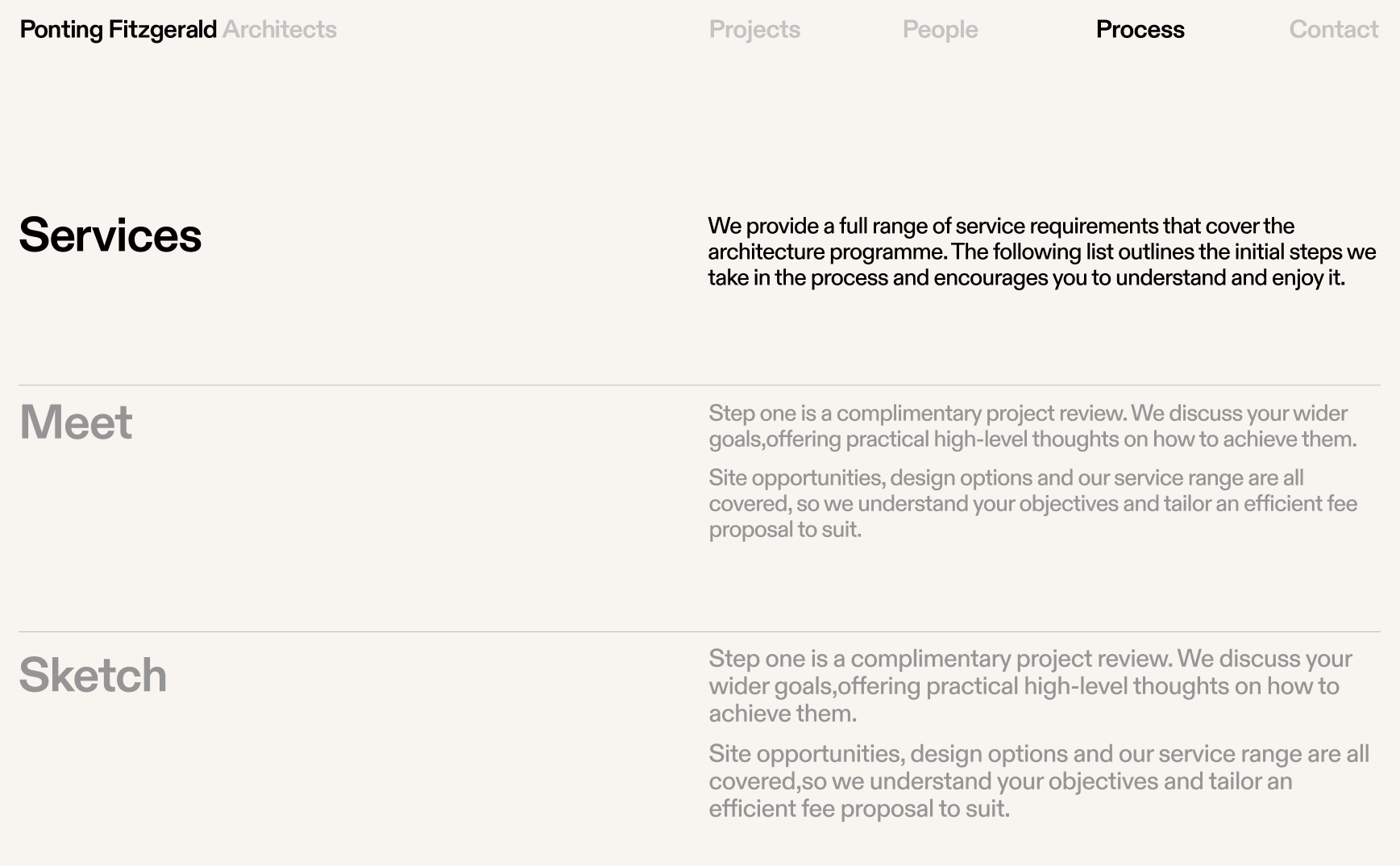Select the active Process nav item
Viewport: 1400px width, 866px height.
(x=1140, y=30)
